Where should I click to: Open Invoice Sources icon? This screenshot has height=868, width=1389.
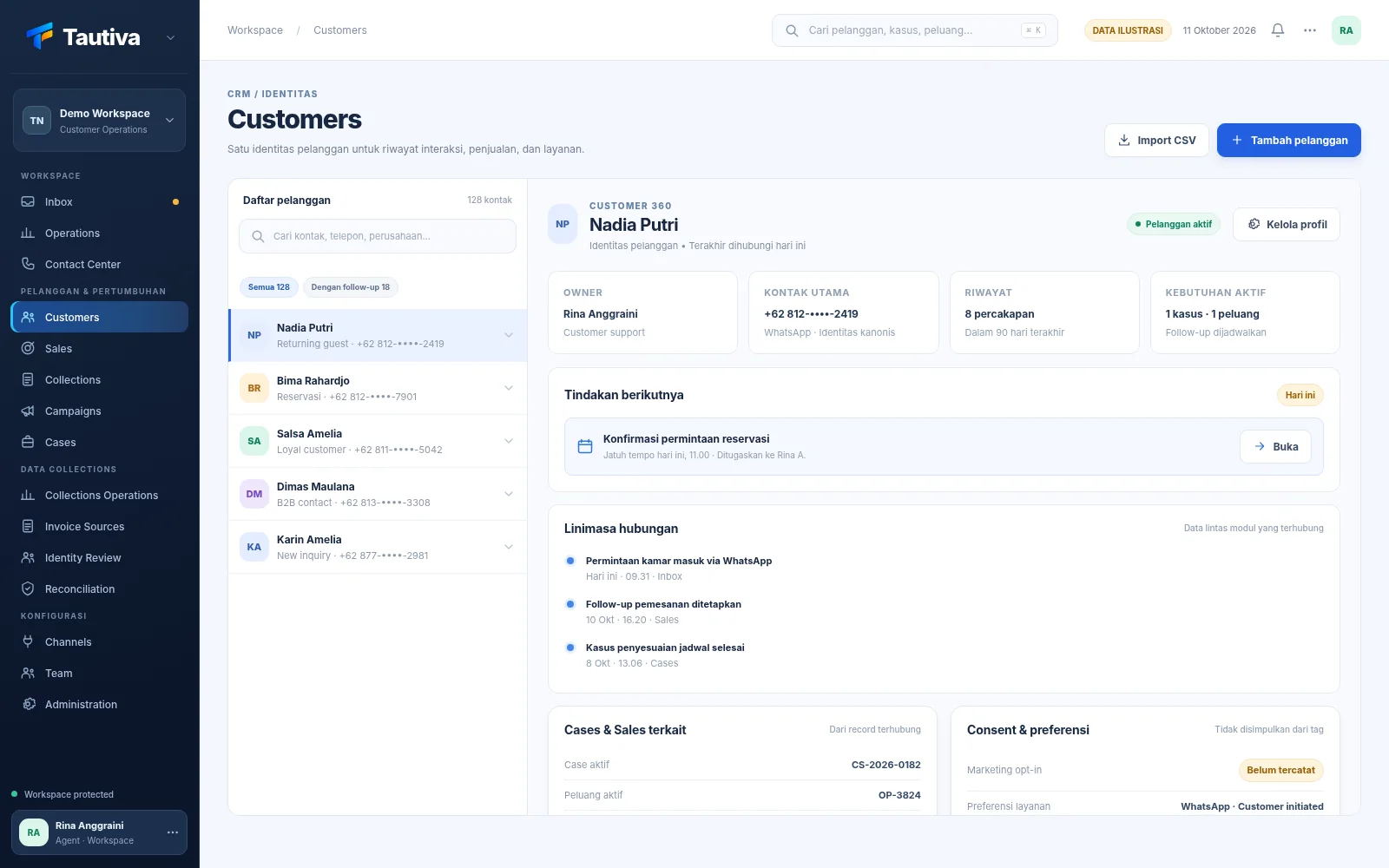click(x=28, y=527)
